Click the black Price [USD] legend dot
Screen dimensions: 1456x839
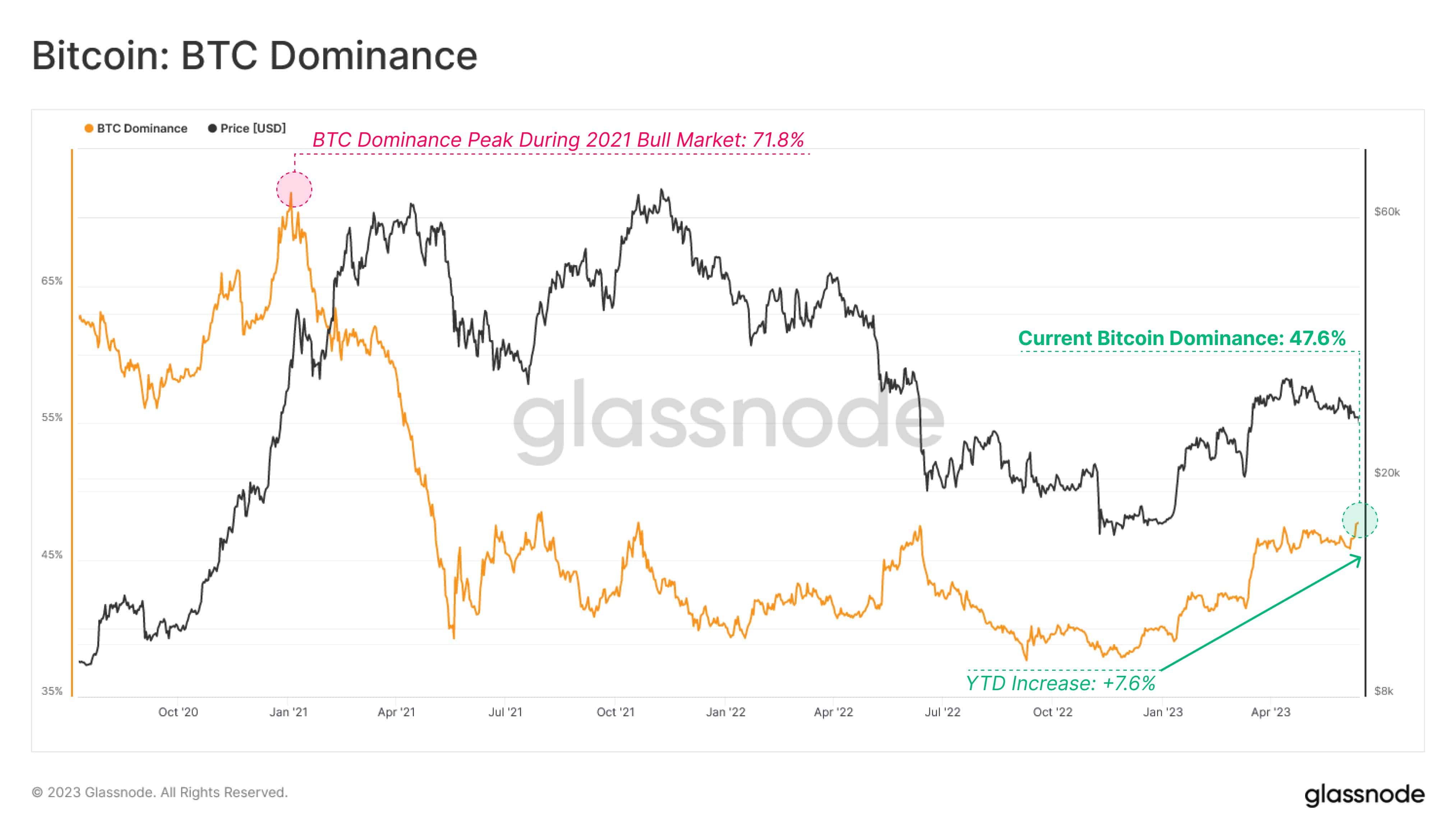pyautogui.click(x=212, y=128)
